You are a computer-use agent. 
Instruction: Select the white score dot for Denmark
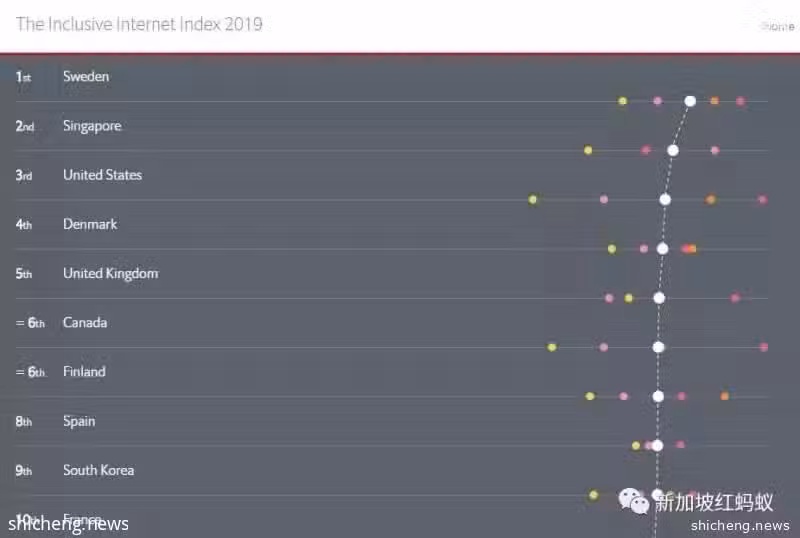point(662,249)
